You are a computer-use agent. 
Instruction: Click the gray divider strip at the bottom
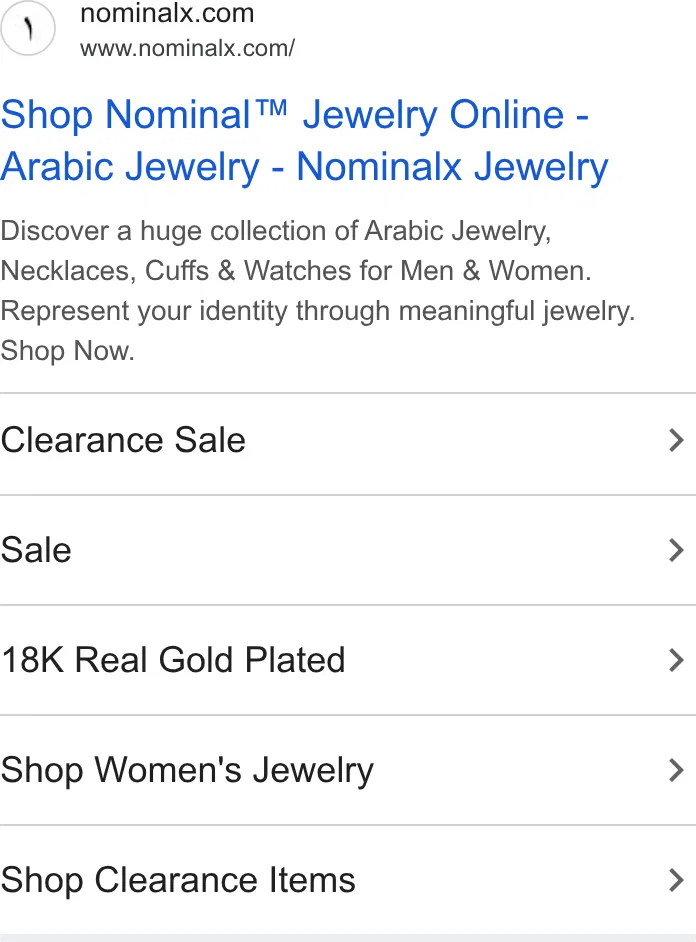click(x=348, y=938)
